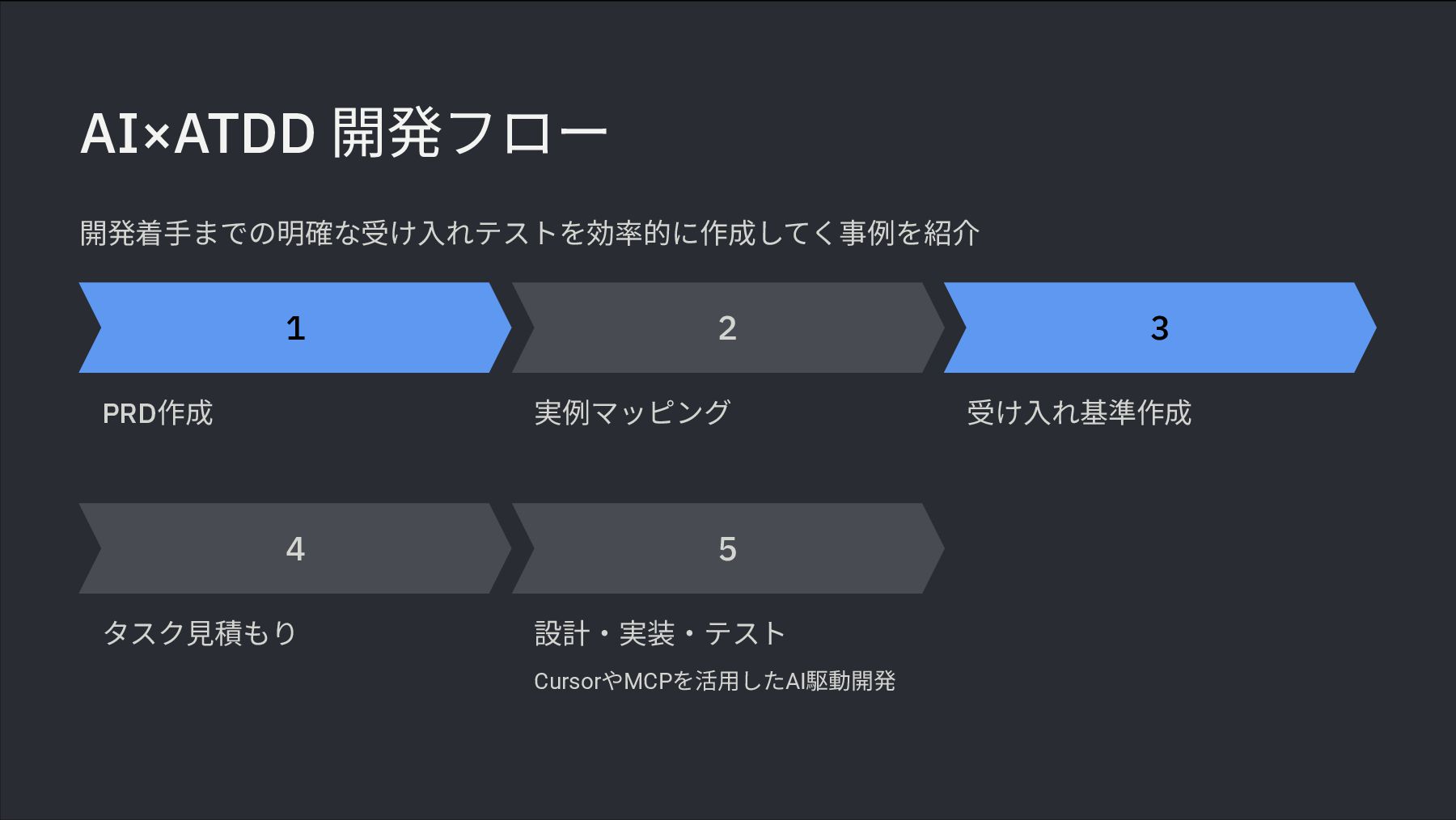The height and width of the screenshot is (820, 1456).
Task: Click the numeral 4 inside the fourth arrow
Action: point(295,549)
